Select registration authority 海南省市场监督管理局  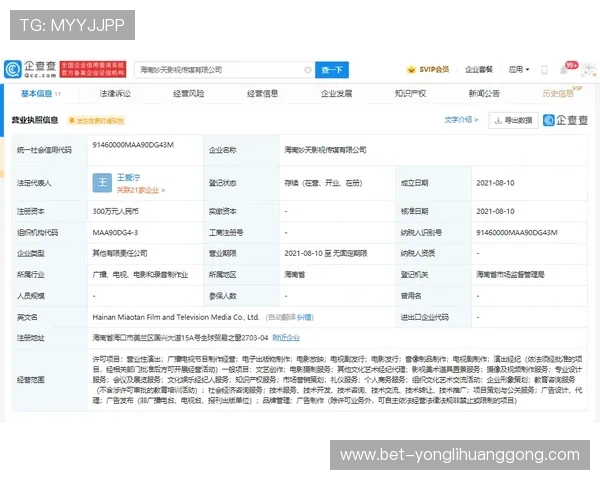(510, 275)
